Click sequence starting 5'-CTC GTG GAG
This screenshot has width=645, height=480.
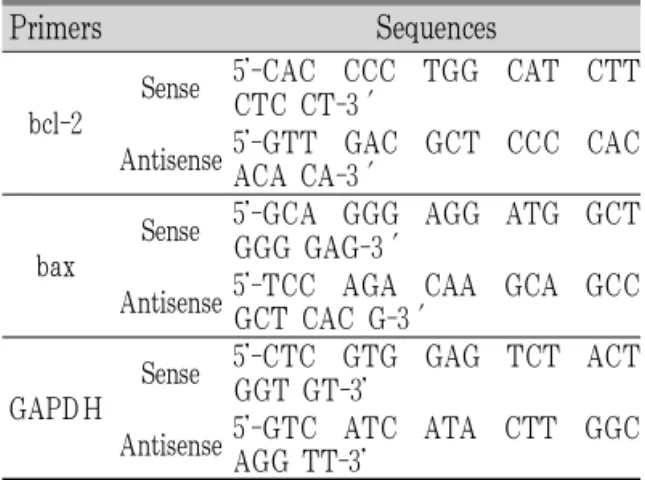[x=436, y=373]
